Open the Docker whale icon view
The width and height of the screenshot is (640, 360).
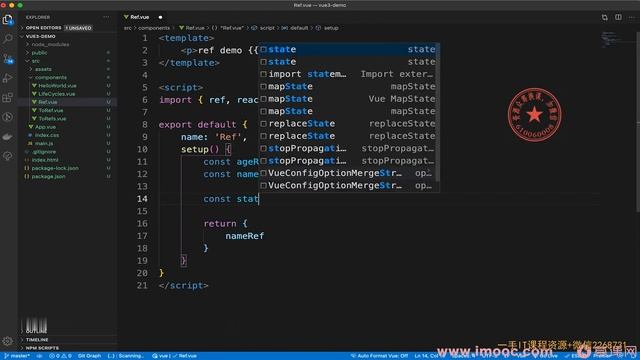(8, 137)
